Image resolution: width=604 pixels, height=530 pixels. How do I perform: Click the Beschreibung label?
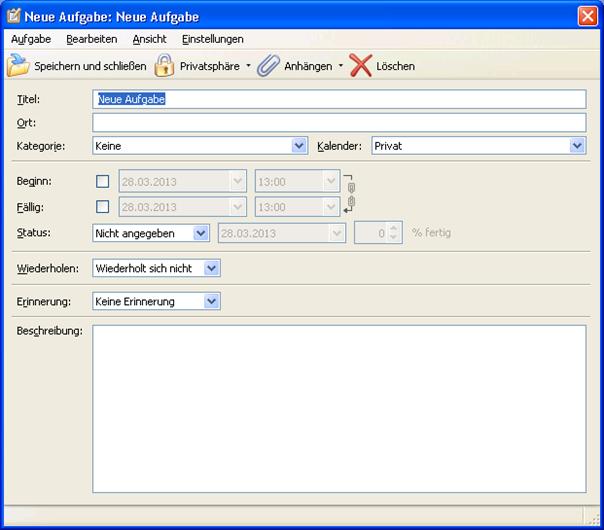coord(49,331)
